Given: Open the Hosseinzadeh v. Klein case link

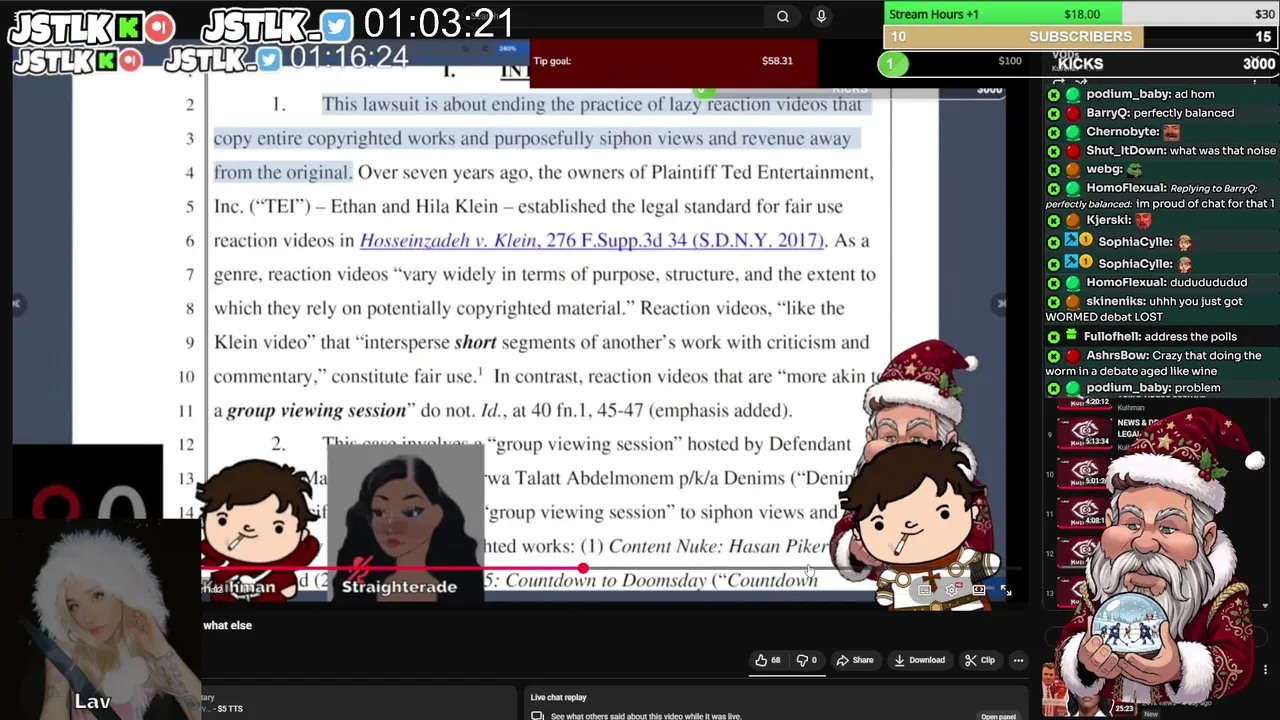Looking at the screenshot, I should click(x=592, y=240).
